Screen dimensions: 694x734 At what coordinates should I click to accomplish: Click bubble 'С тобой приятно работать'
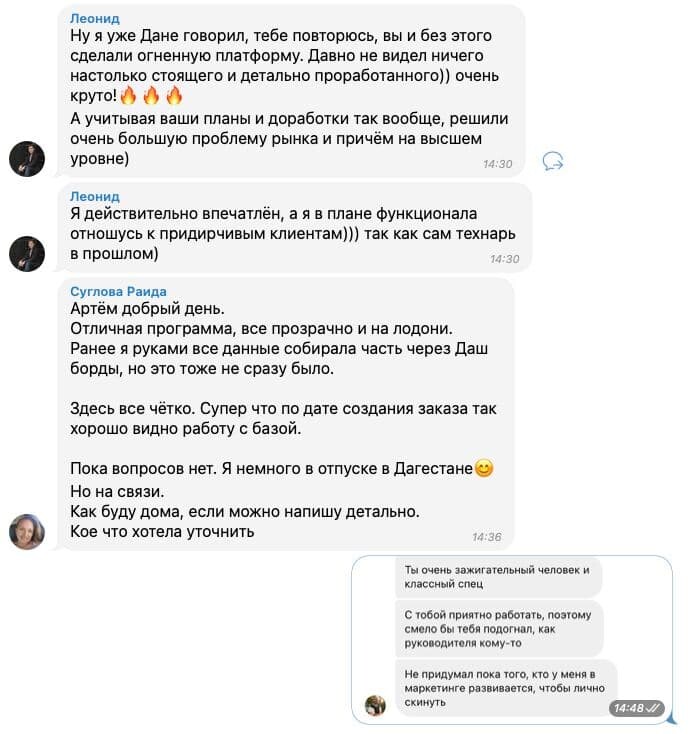pyautogui.click(x=499, y=629)
